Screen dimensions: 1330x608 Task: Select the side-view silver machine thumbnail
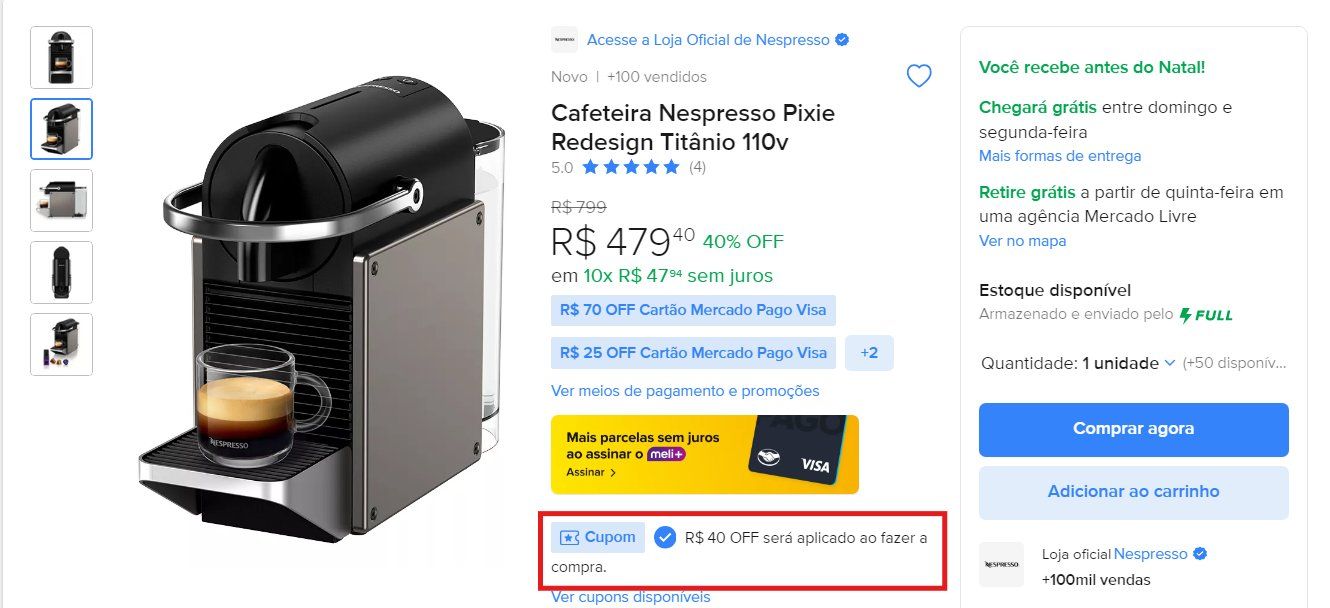pyautogui.click(x=62, y=200)
